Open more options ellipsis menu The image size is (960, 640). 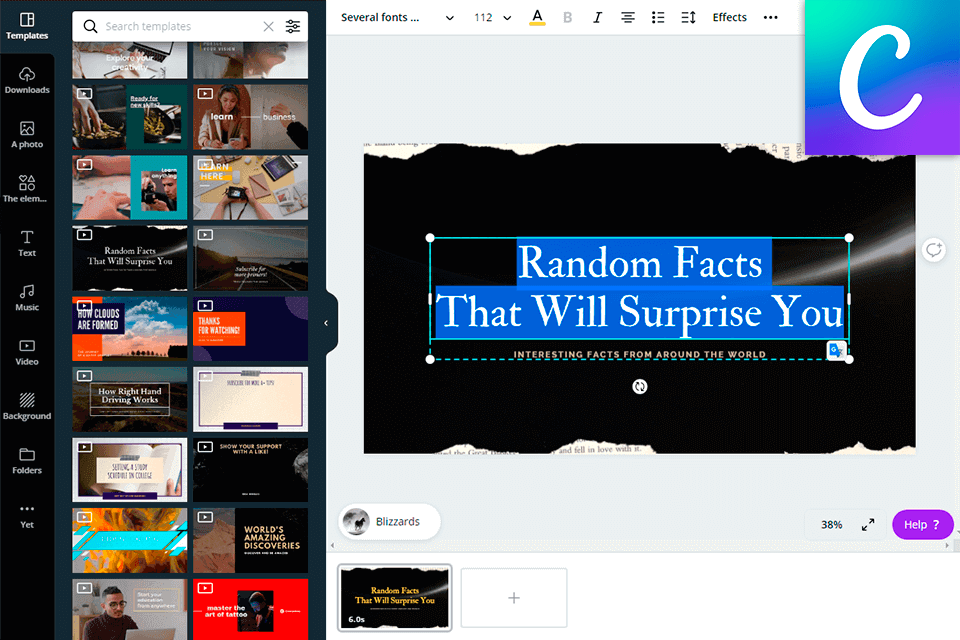(x=770, y=17)
